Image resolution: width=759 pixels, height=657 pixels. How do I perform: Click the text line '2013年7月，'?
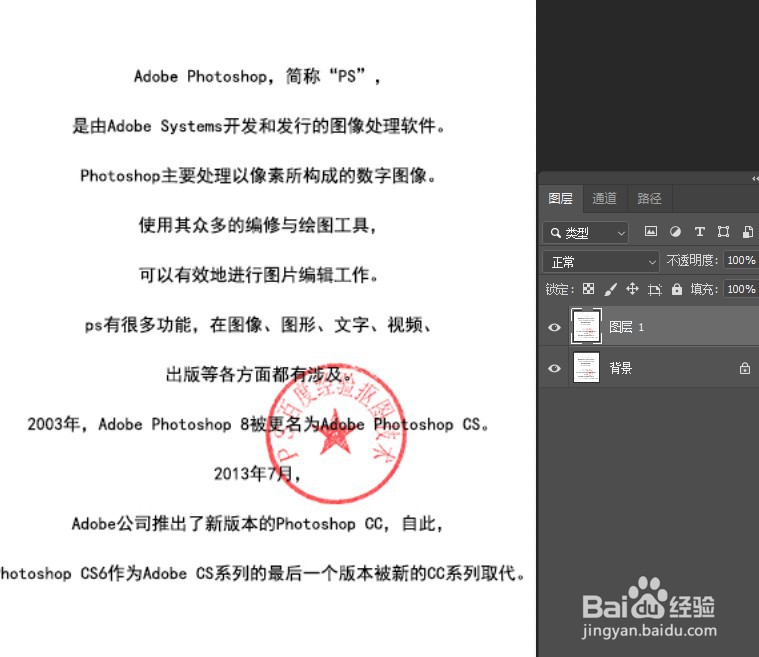click(257, 474)
